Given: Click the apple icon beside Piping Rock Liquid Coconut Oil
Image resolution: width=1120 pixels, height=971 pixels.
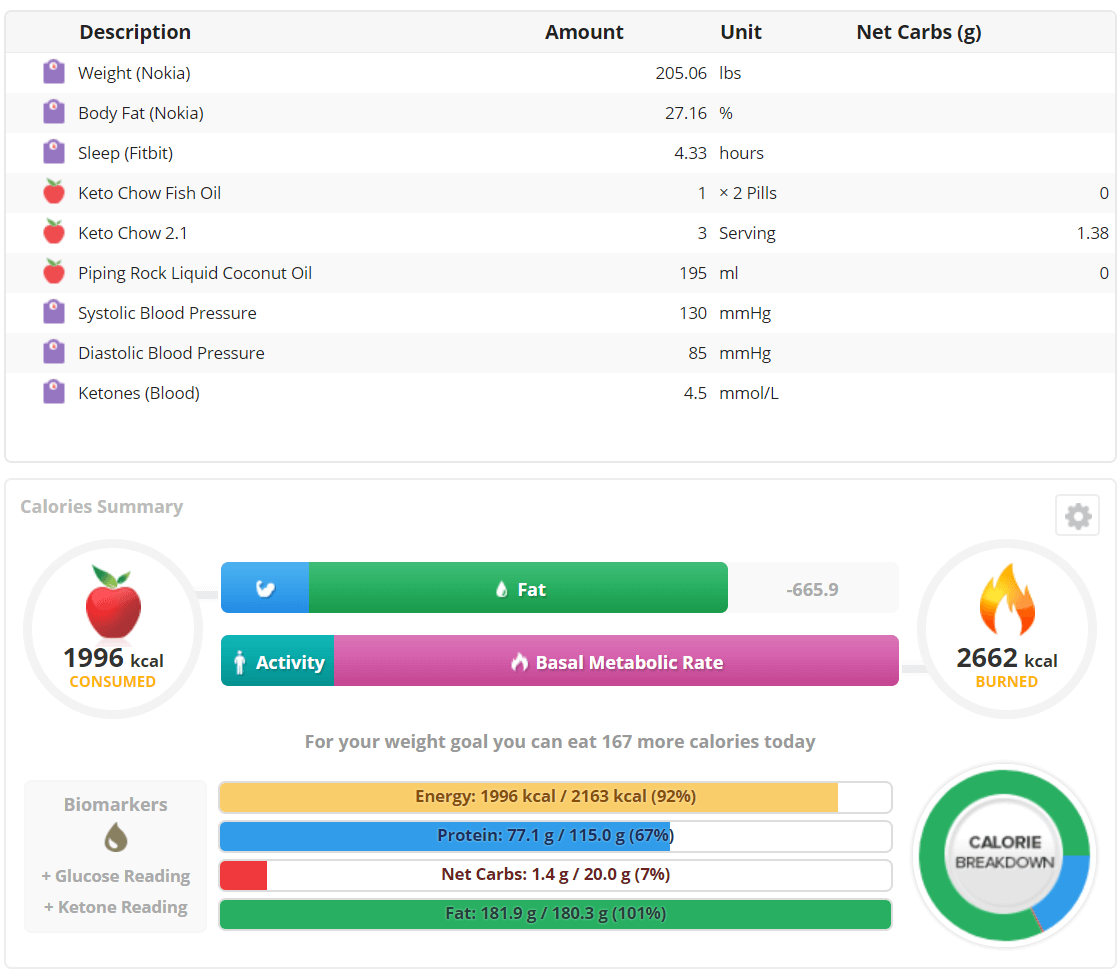Looking at the screenshot, I should (x=54, y=272).
